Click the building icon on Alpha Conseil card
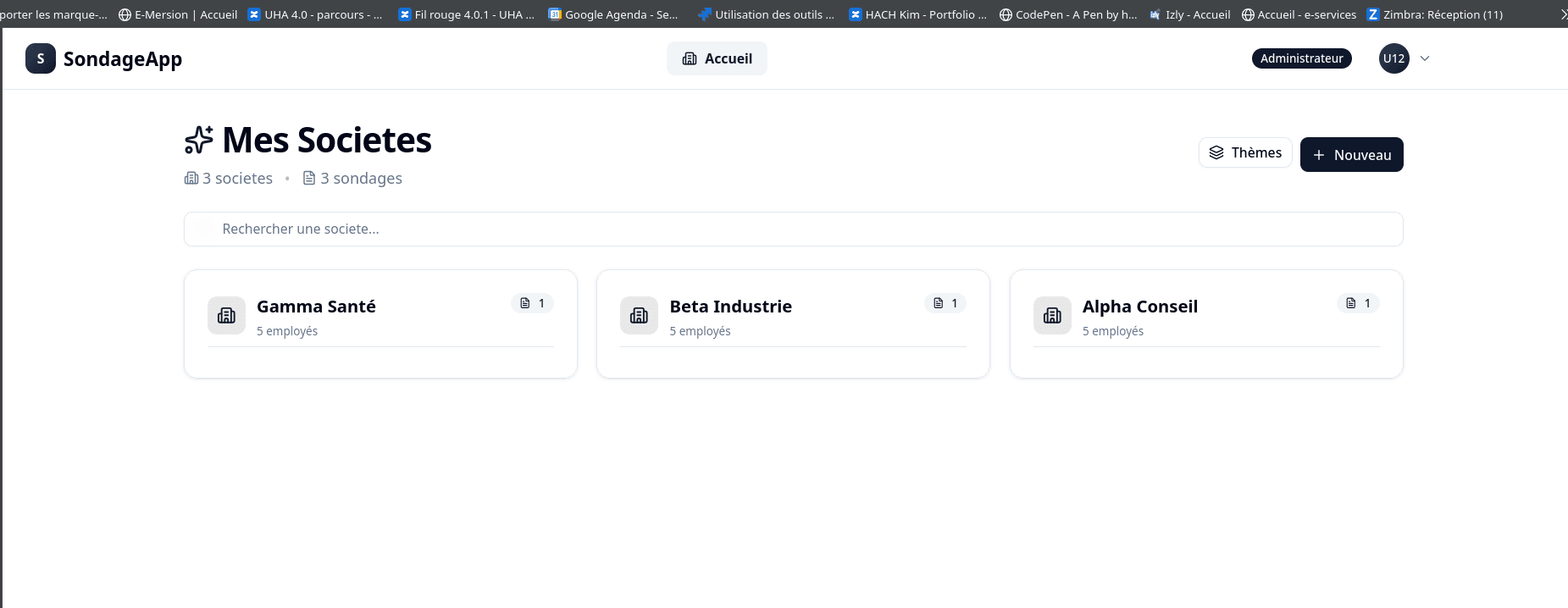 [1052, 316]
